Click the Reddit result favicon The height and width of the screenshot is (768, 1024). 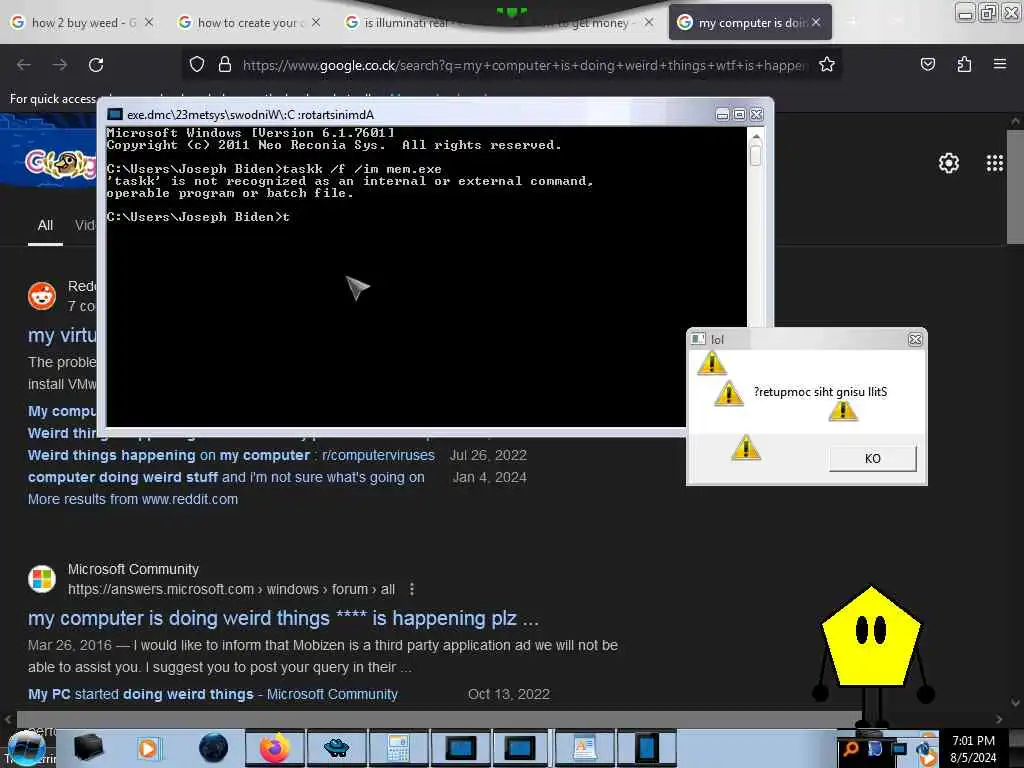(42, 296)
